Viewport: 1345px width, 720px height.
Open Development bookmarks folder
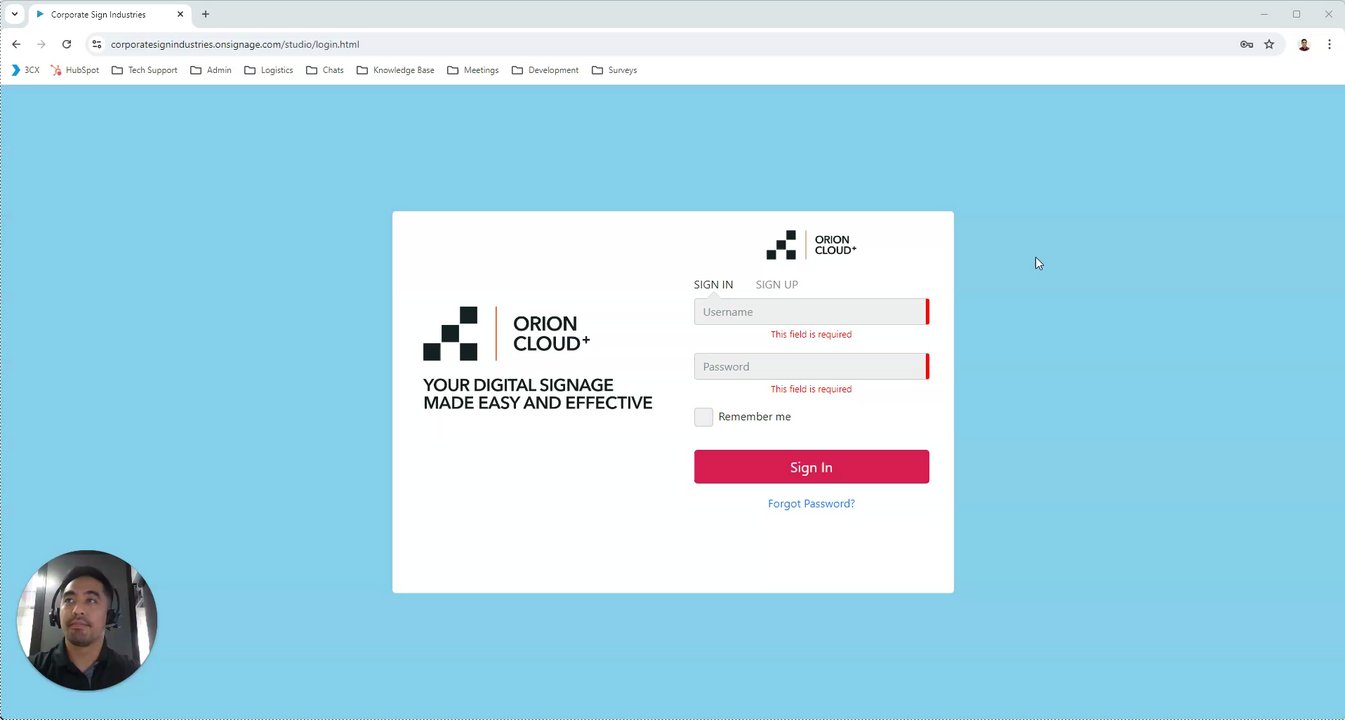coord(545,70)
